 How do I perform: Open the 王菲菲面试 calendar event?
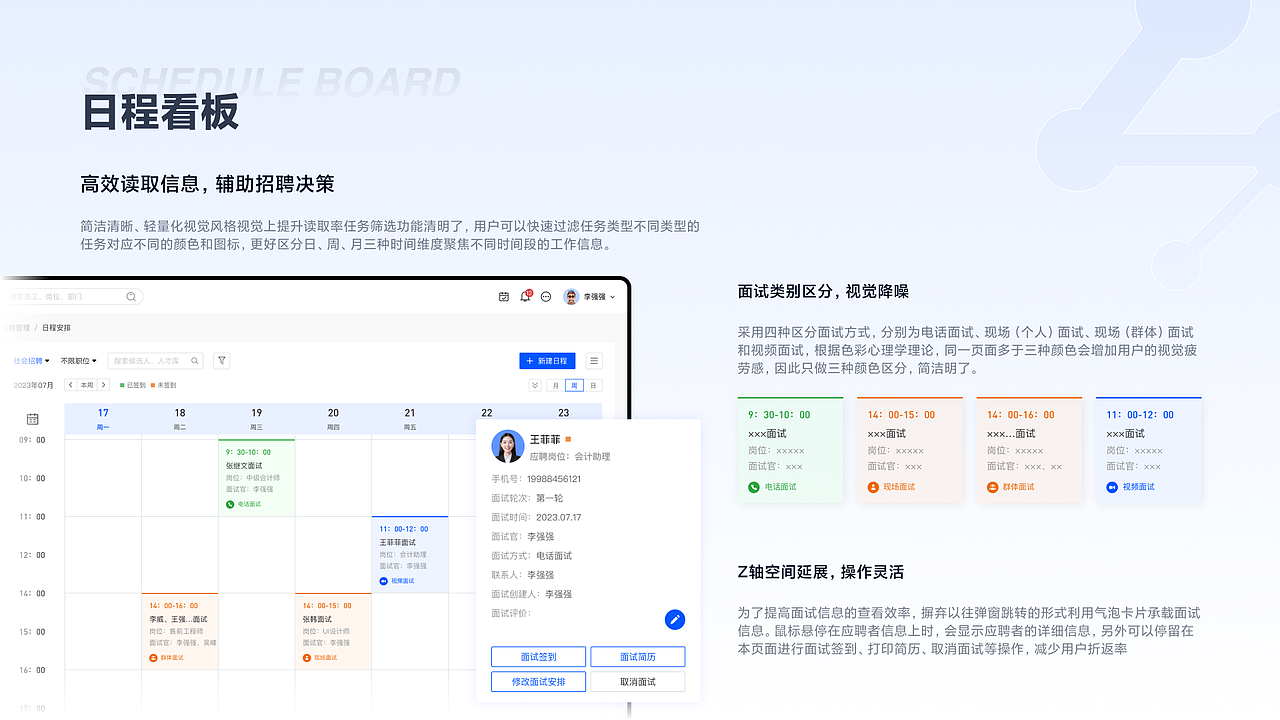click(x=410, y=554)
